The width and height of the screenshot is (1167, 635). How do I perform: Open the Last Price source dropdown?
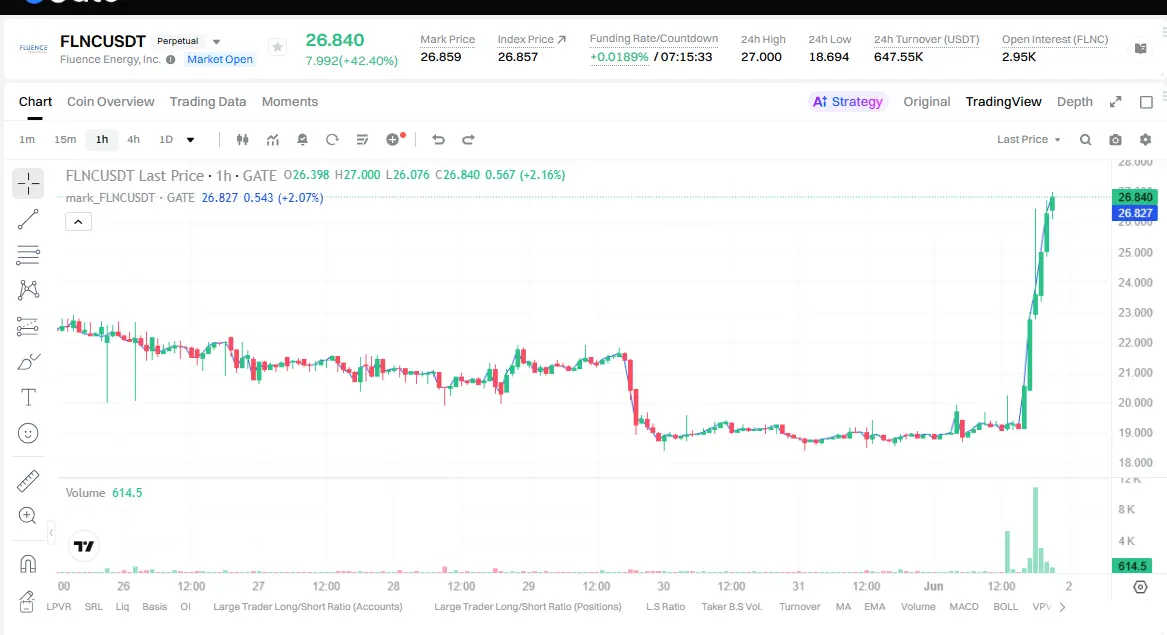tap(1029, 139)
